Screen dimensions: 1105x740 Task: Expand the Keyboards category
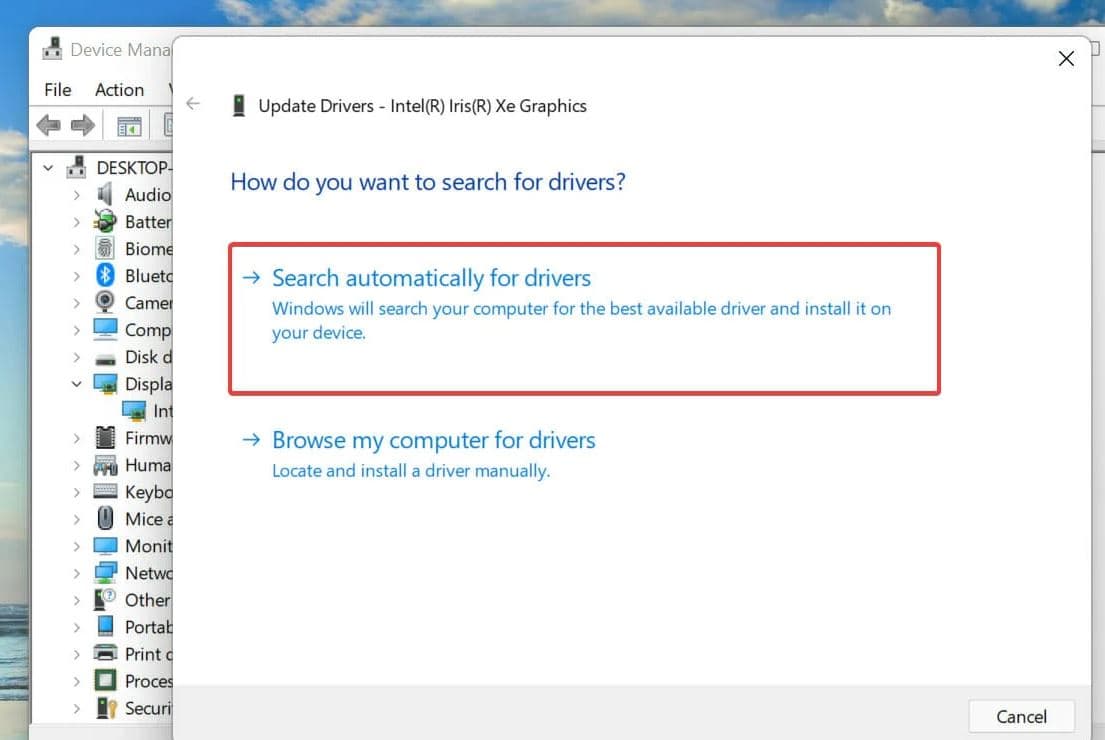coord(76,492)
